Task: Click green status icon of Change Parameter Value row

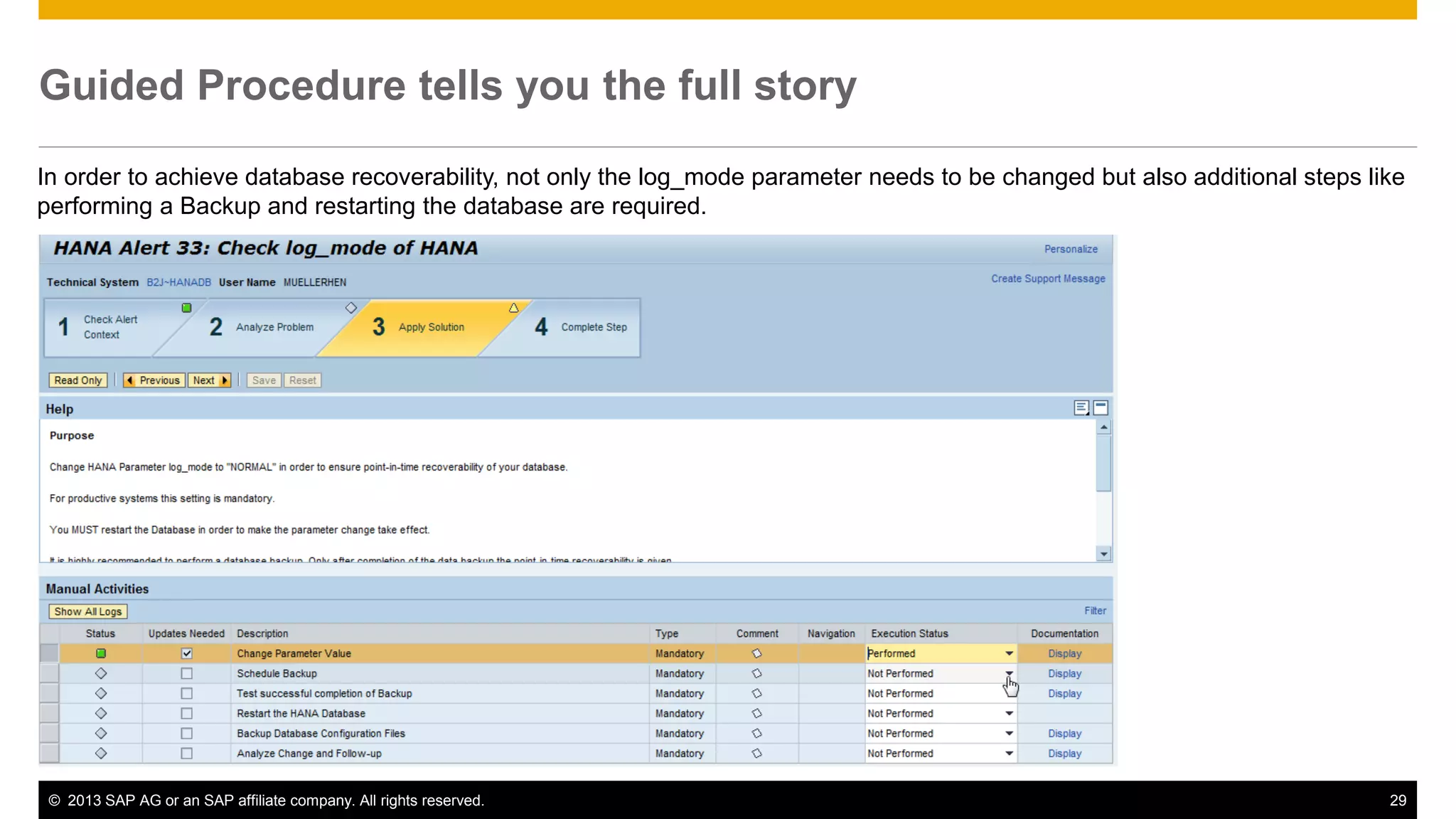Action: click(x=101, y=653)
